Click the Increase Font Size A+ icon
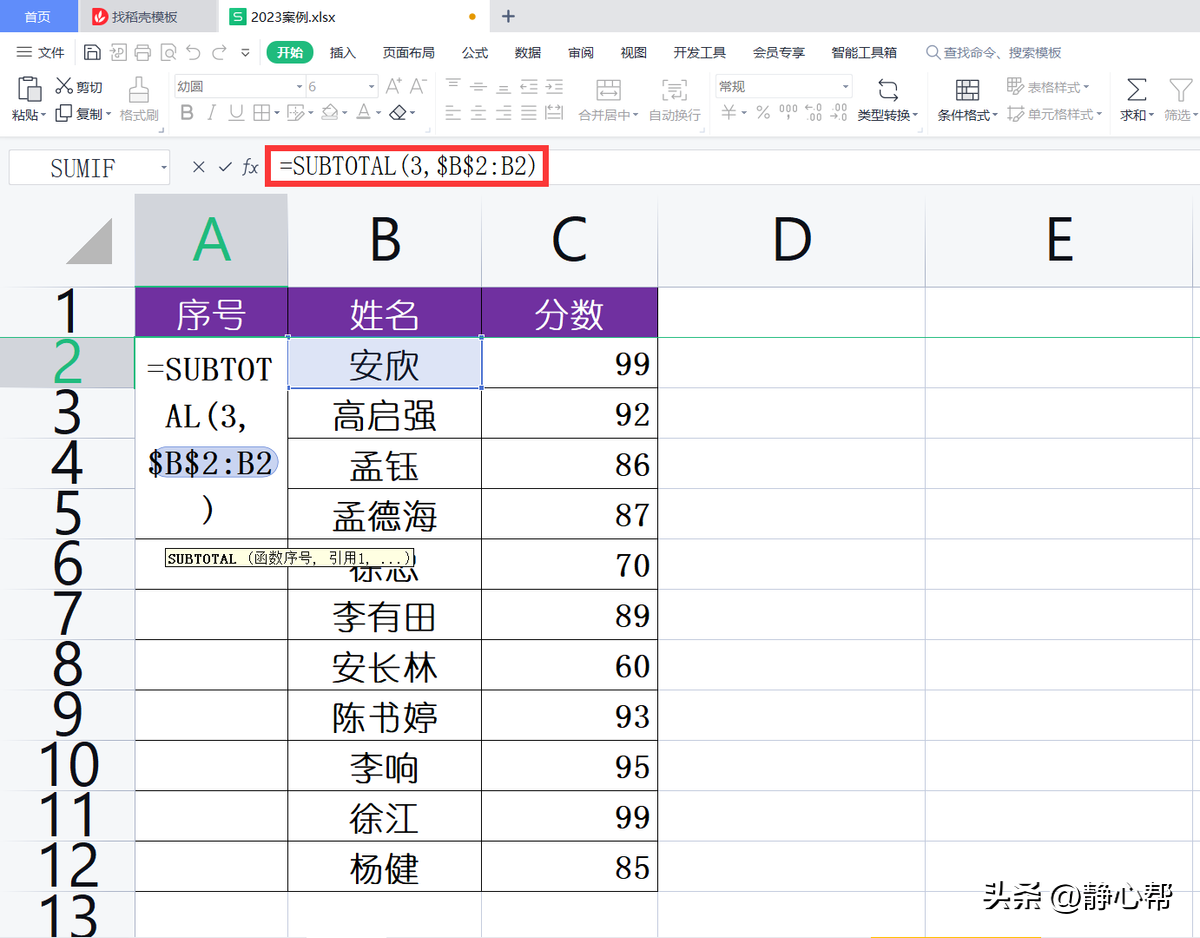1200x938 pixels. click(x=393, y=86)
